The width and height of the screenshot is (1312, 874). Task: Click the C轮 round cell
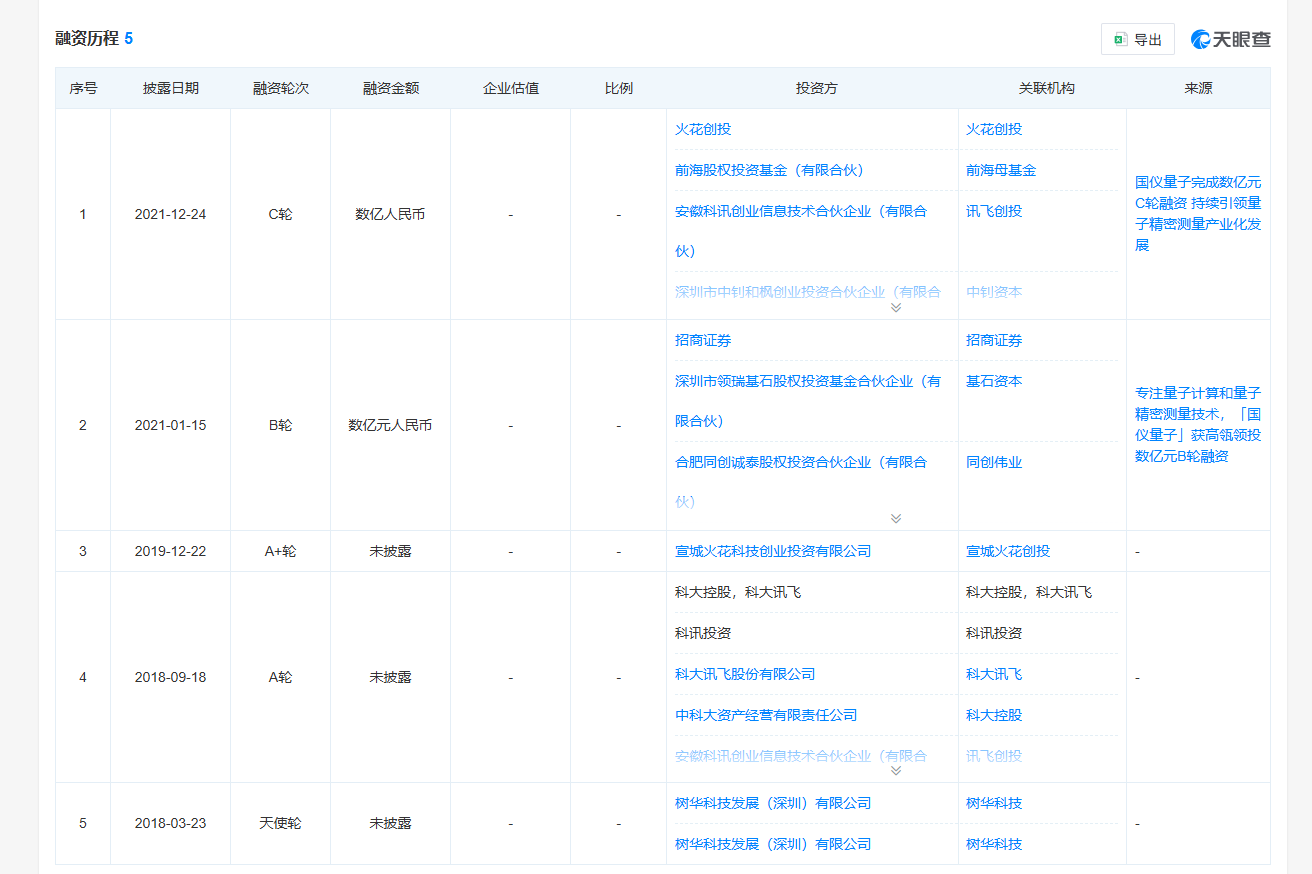(x=281, y=214)
